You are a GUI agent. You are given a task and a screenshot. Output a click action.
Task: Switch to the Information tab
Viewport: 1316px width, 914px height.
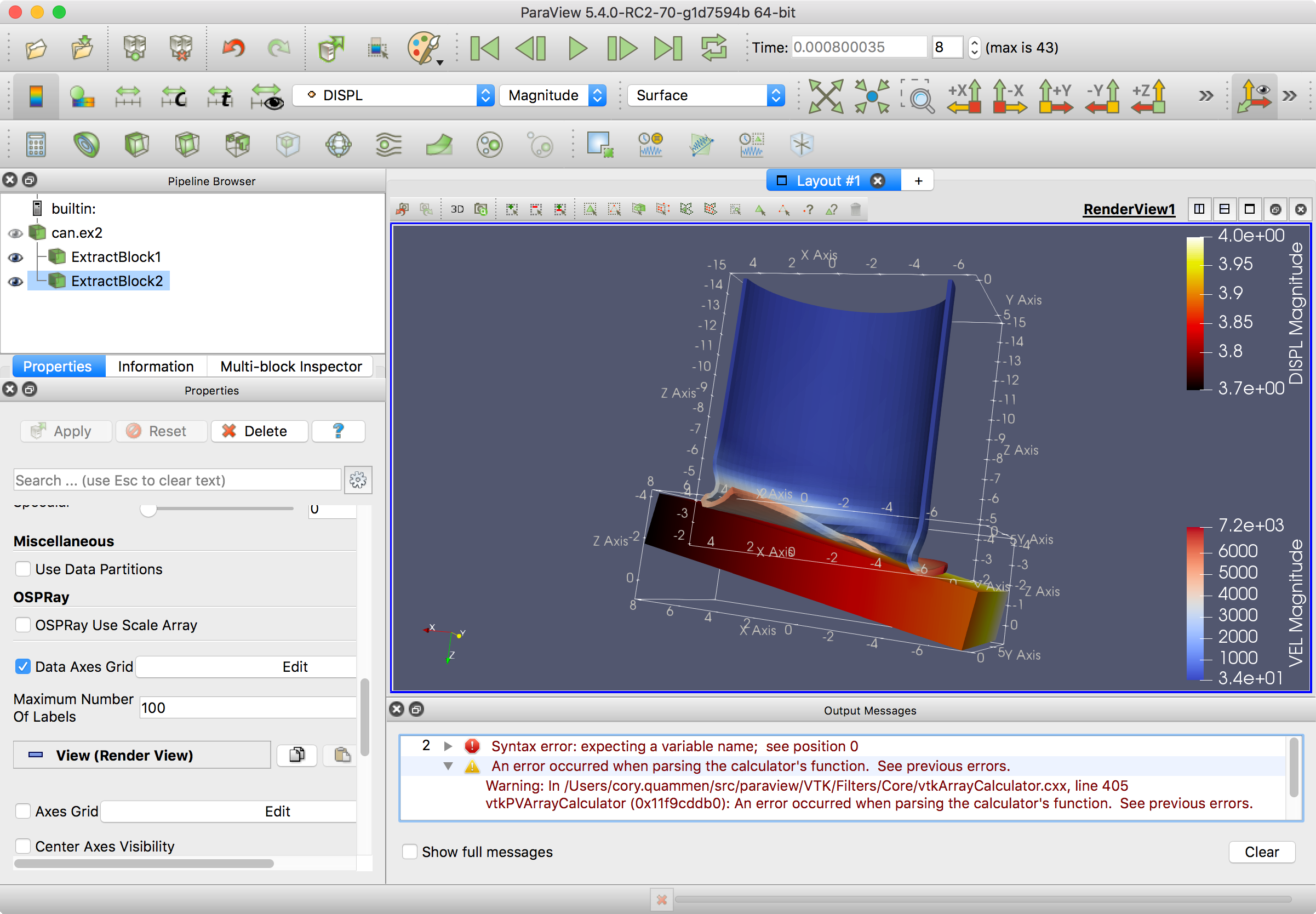154,365
